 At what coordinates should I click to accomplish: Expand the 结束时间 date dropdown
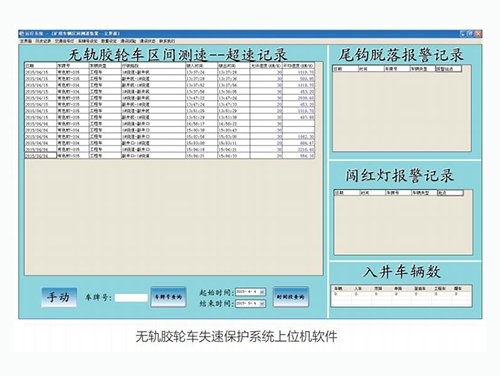tap(262, 303)
